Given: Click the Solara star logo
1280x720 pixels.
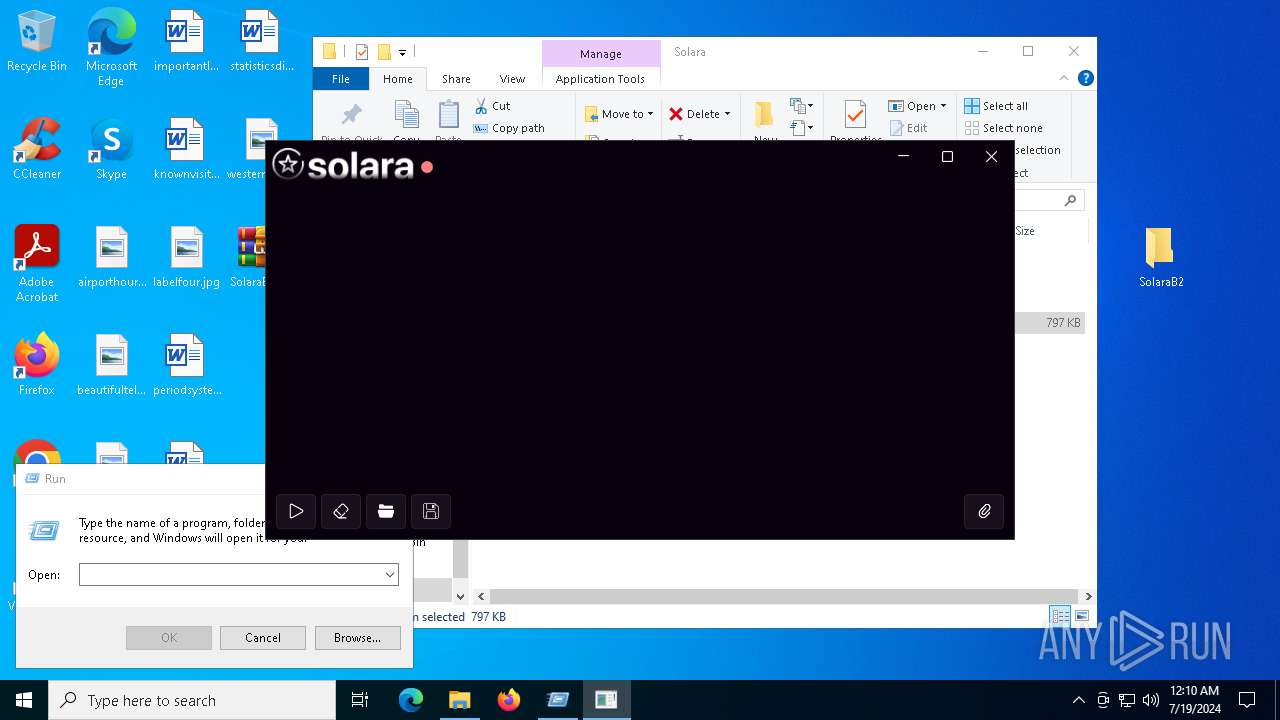Looking at the screenshot, I should (x=288, y=164).
